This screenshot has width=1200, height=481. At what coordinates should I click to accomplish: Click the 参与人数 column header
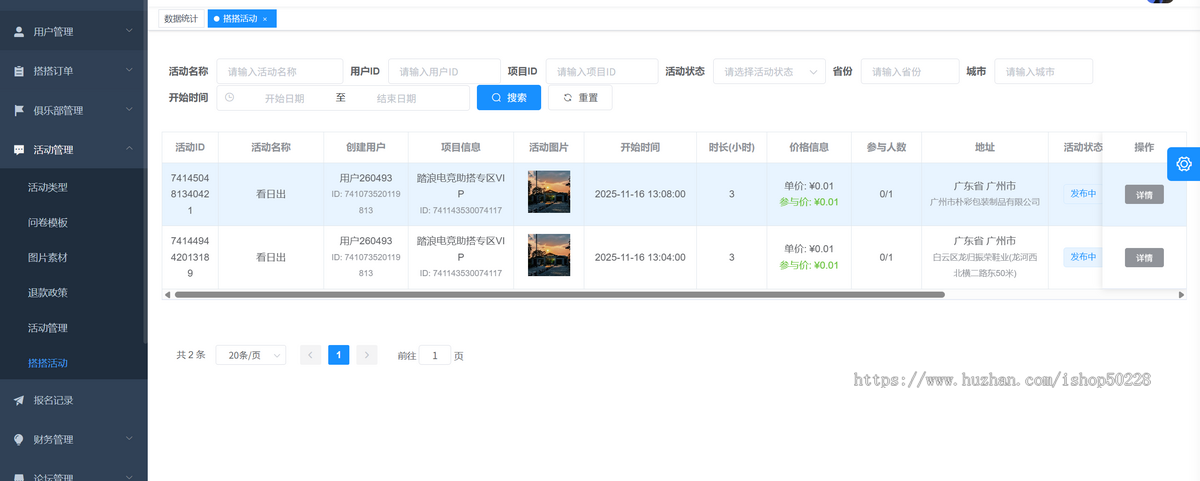[886, 147]
